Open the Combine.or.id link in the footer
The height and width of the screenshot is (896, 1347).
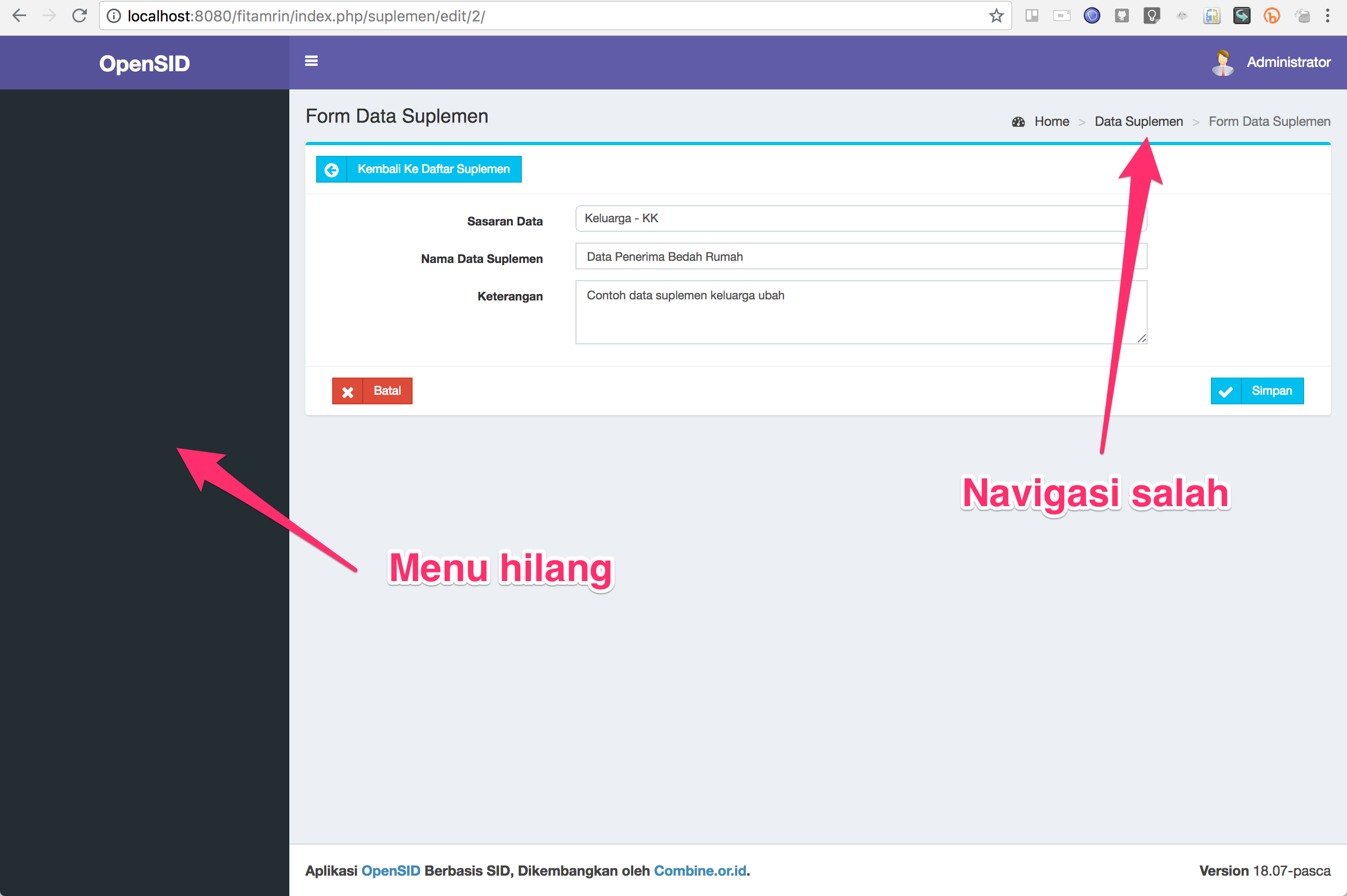pyautogui.click(x=700, y=870)
